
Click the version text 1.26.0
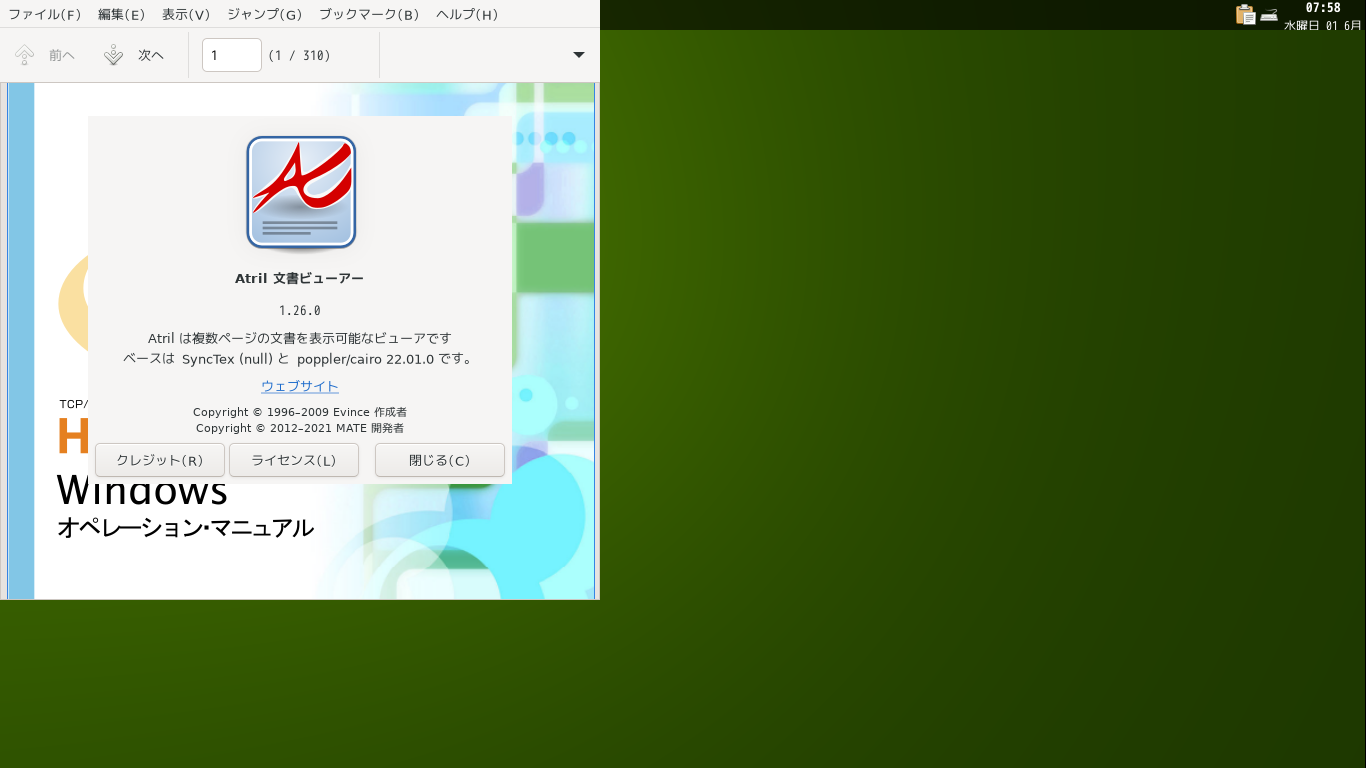(300, 311)
